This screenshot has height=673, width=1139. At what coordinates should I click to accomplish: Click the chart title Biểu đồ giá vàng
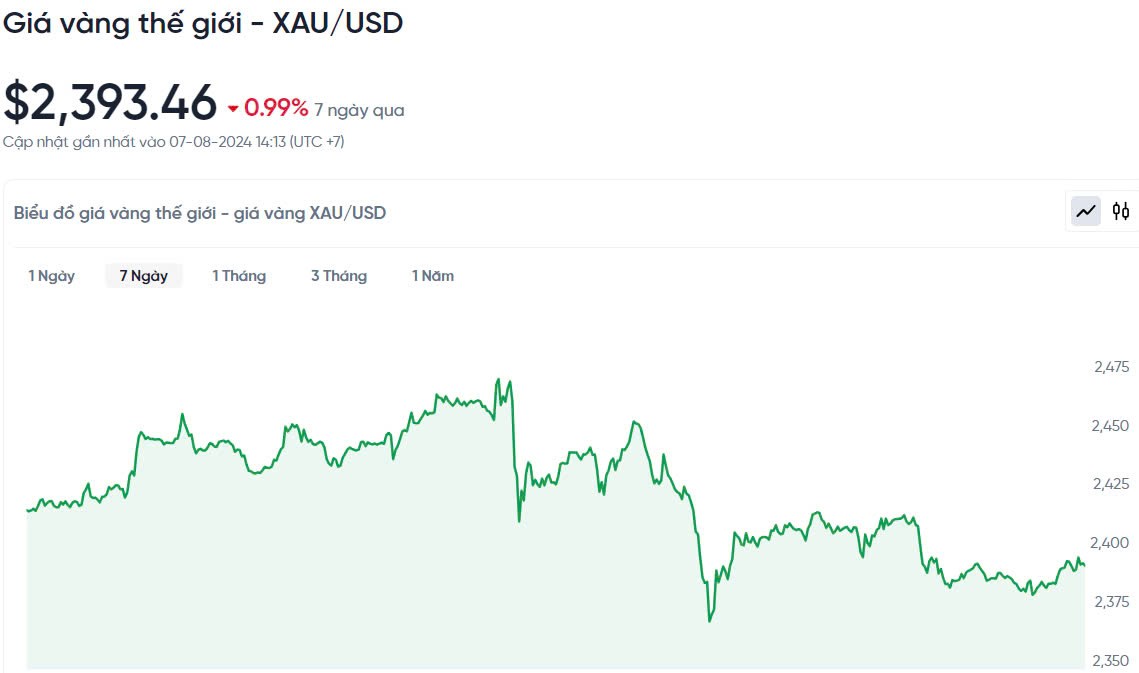(x=200, y=213)
